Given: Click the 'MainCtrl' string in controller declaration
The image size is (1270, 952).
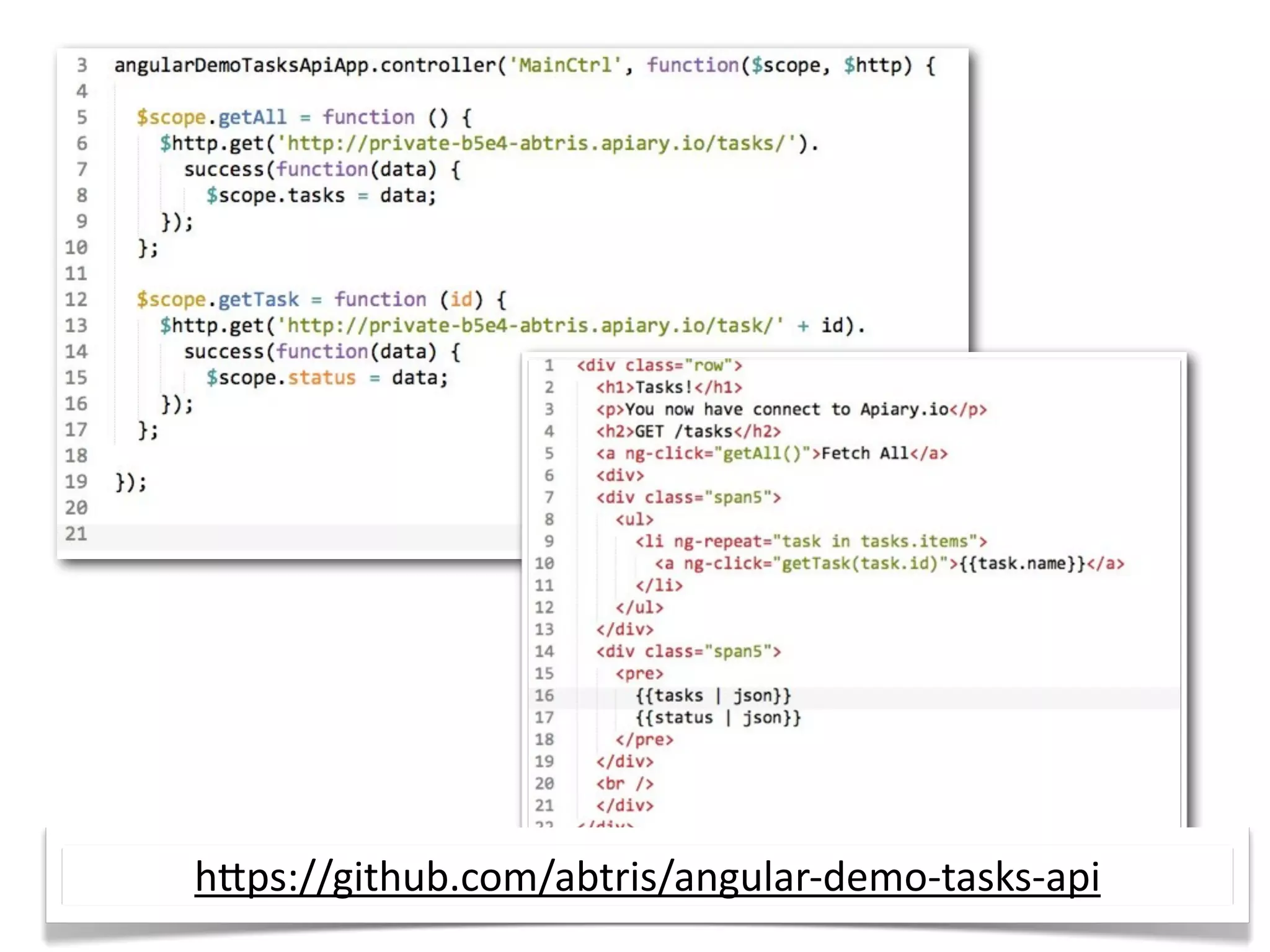Looking at the screenshot, I should (x=565, y=65).
